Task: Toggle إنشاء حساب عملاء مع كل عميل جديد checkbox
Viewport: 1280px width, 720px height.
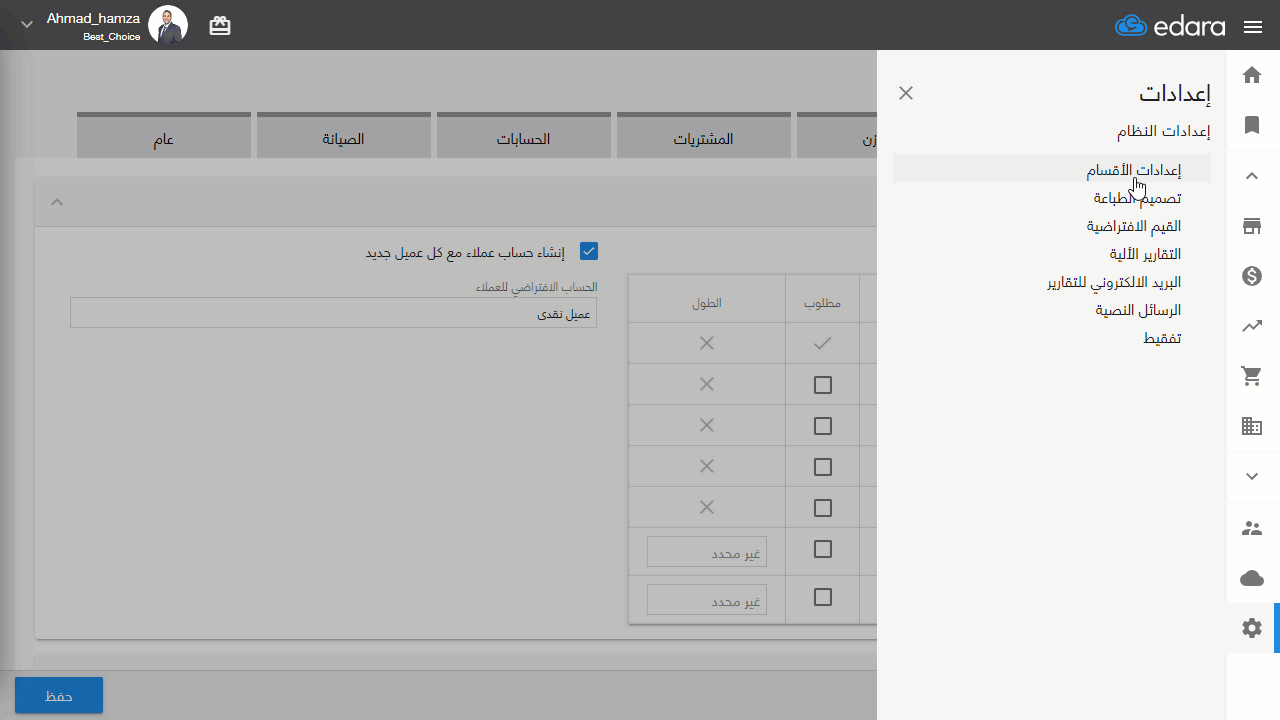Action: coord(589,251)
